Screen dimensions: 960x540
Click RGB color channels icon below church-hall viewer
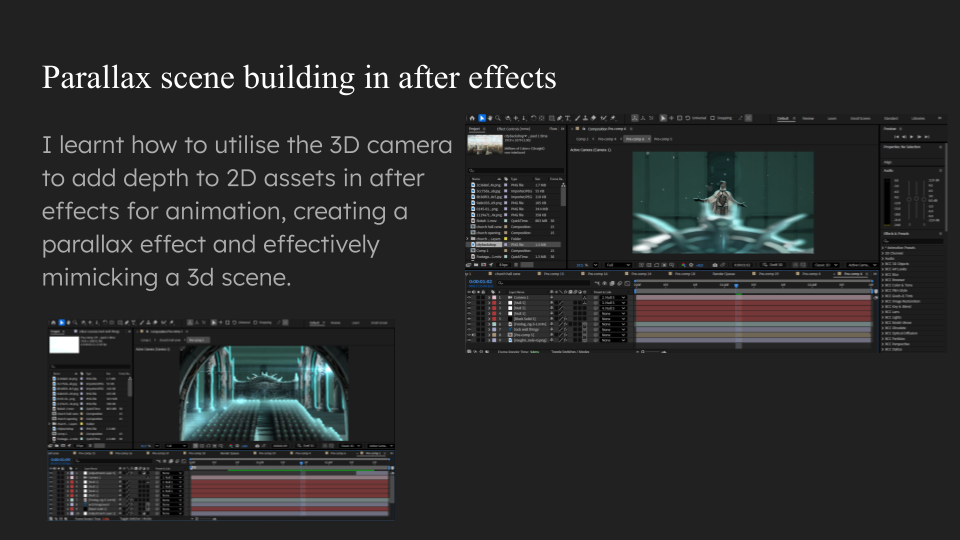click(231, 446)
